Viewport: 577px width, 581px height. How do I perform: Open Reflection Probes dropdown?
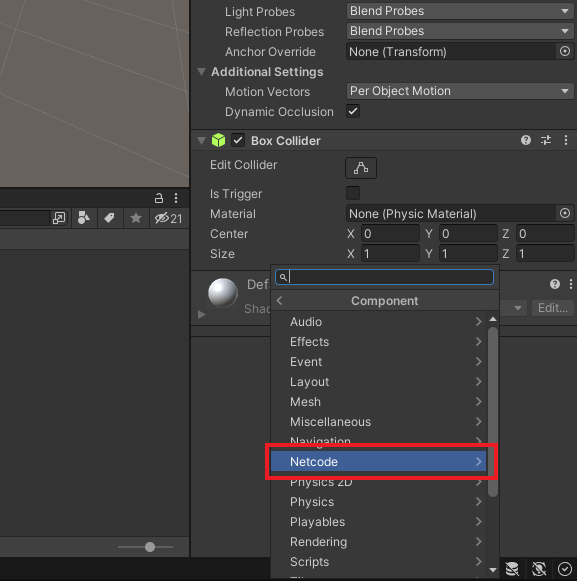coord(460,31)
